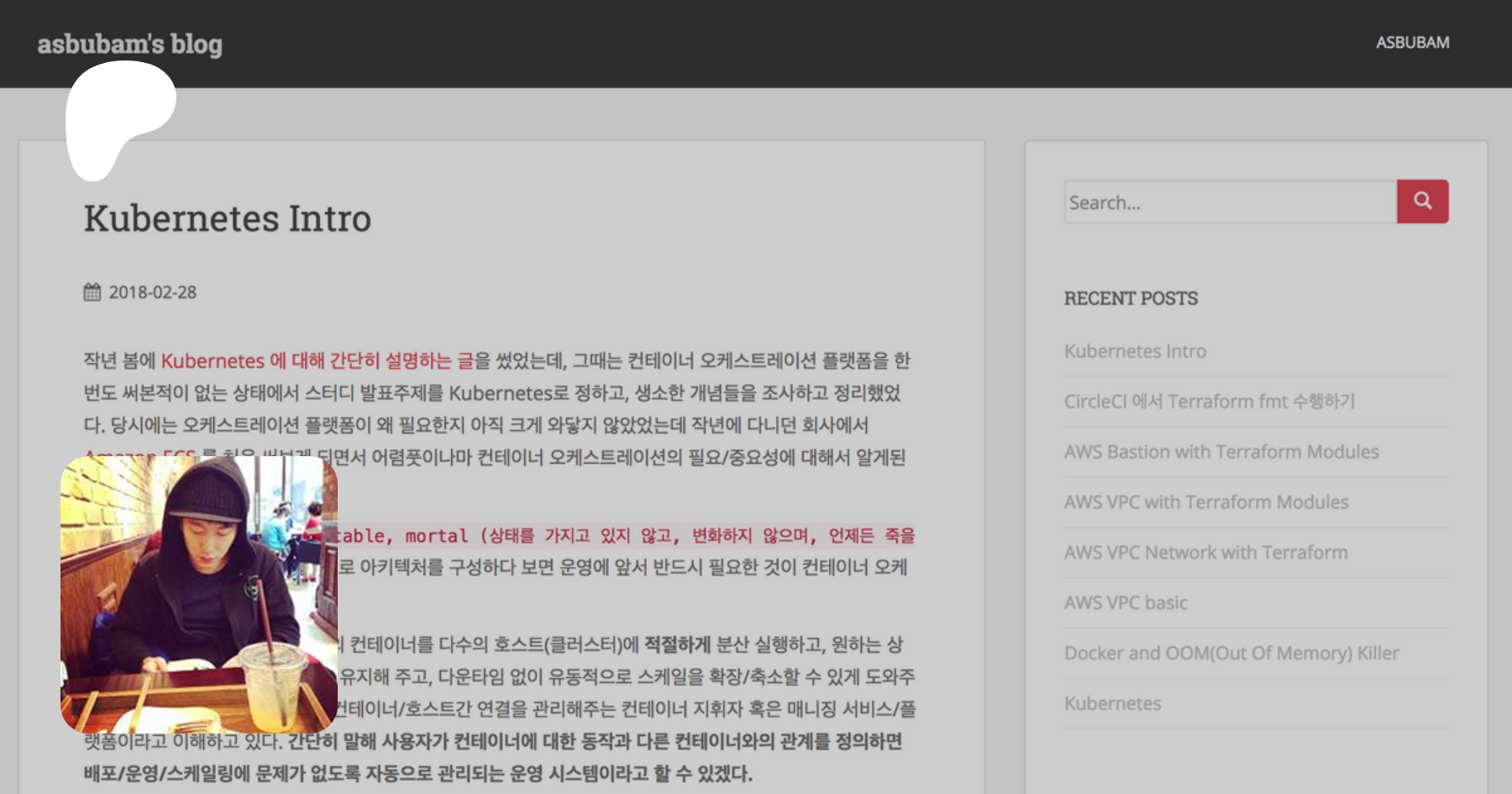This screenshot has height=794, width=1512.
Task: Click the 2018-02-28 post date text
Action: point(152,292)
